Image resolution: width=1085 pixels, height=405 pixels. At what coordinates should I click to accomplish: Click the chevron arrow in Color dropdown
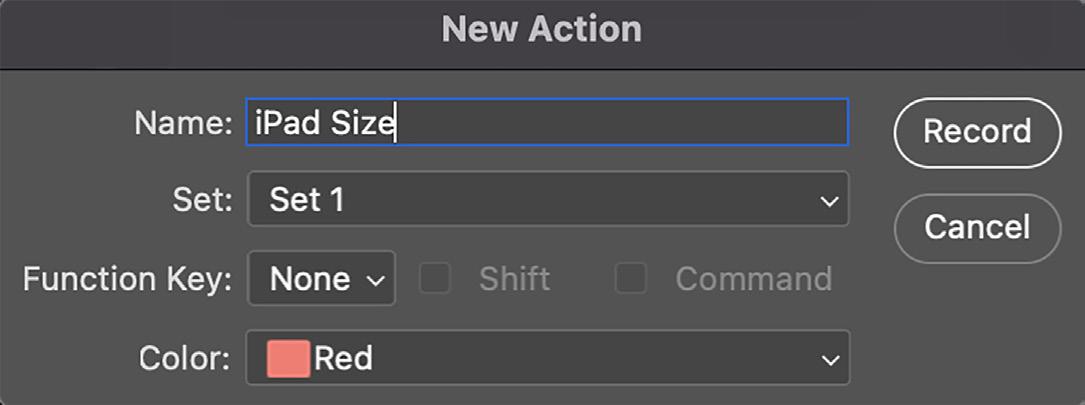coord(829,359)
